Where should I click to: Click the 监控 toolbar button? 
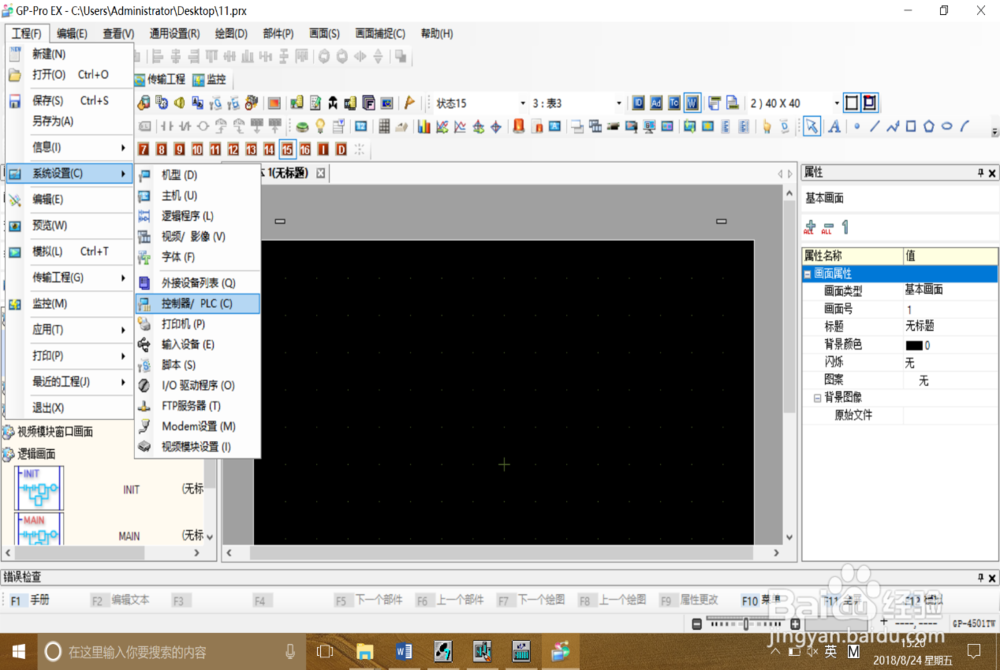click(x=209, y=79)
